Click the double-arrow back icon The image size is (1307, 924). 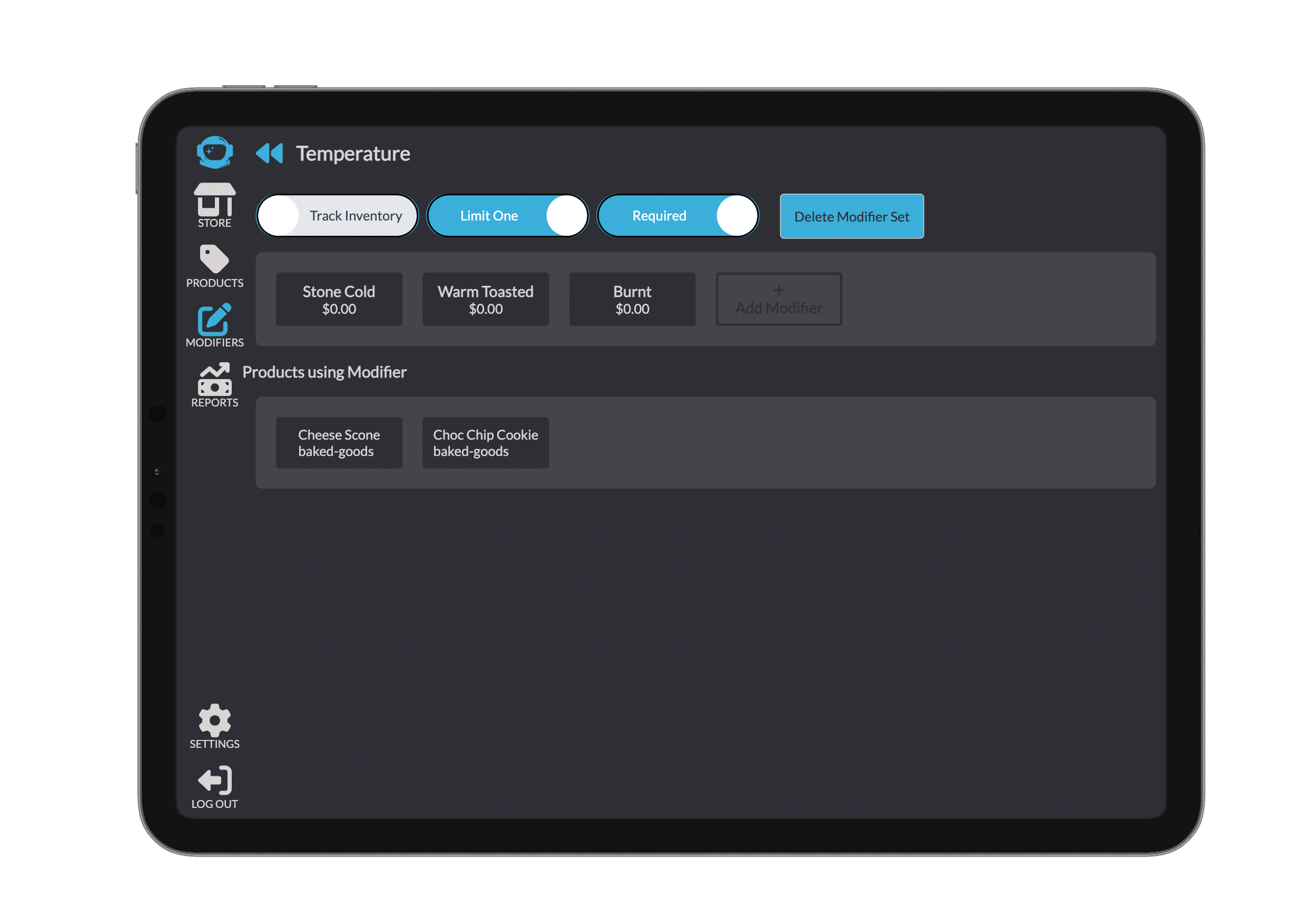269,153
